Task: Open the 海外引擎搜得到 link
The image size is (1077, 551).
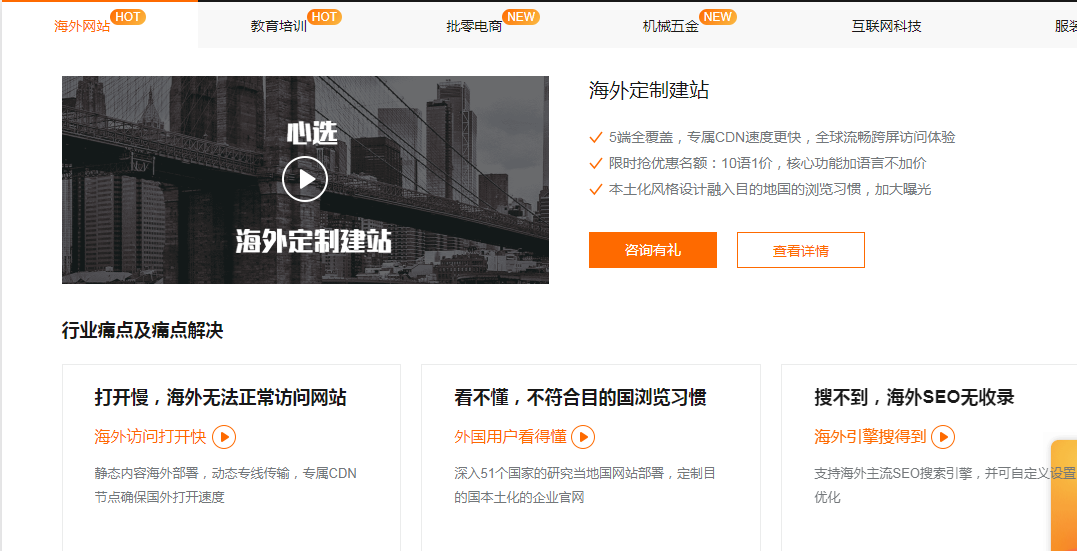Action: pos(870,437)
